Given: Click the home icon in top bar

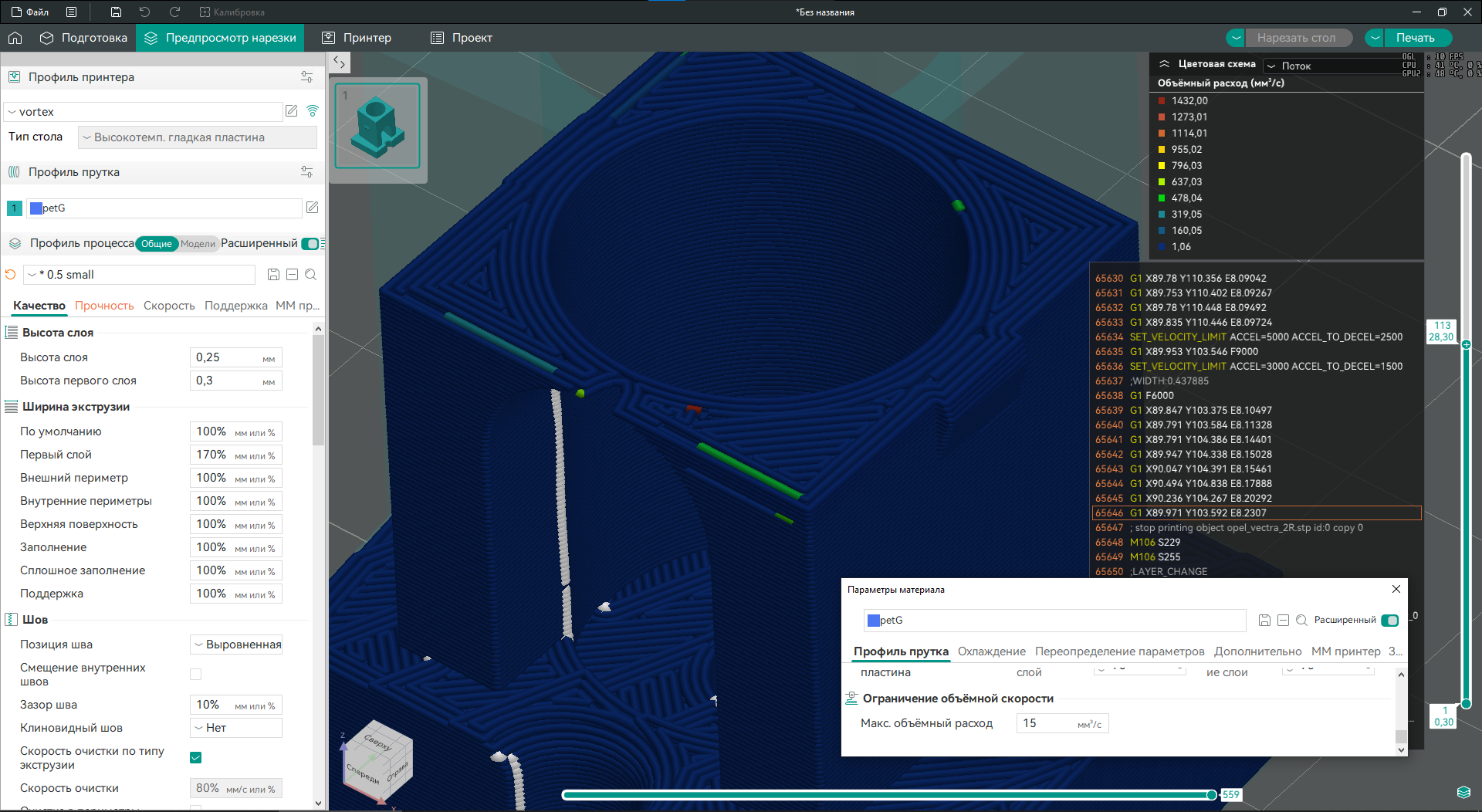Looking at the screenshot, I should pos(15,38).
